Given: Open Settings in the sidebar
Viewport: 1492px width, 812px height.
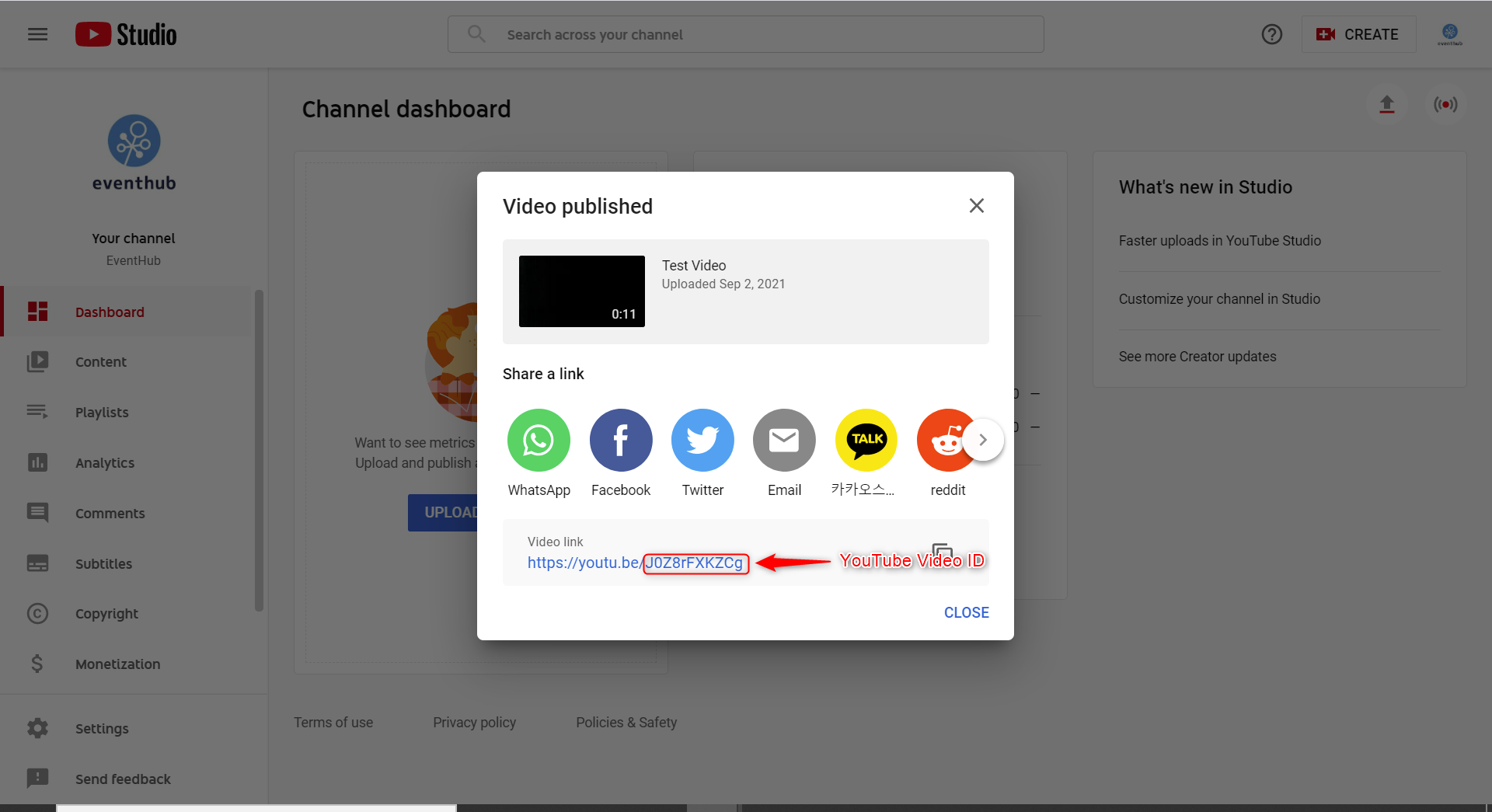Looking at the screenshot, I should click(x=134, y=729).
